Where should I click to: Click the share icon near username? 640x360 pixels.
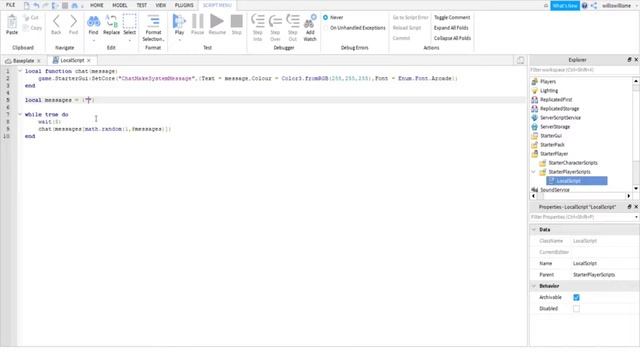[x=594, y=6]
